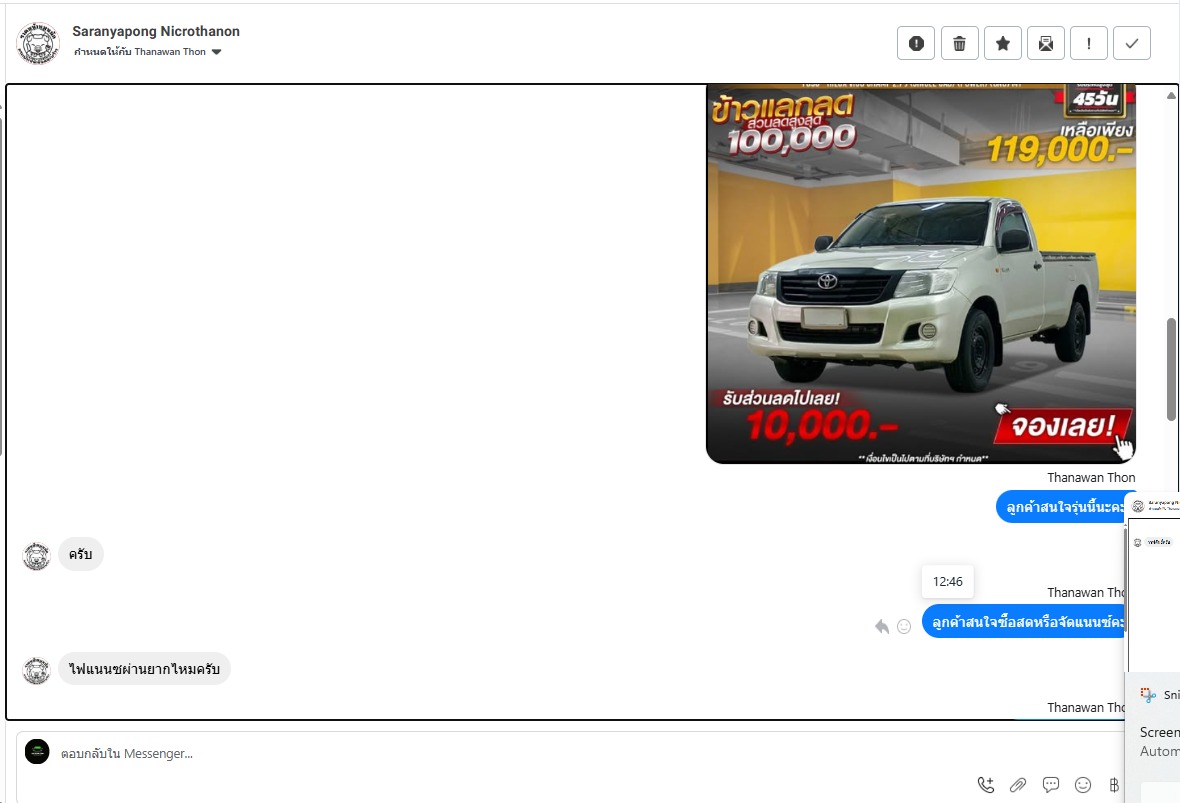This screenshot has height=803, width=1180.
Task: Click in the Messenger reply input field
Action: pos(500,753)
